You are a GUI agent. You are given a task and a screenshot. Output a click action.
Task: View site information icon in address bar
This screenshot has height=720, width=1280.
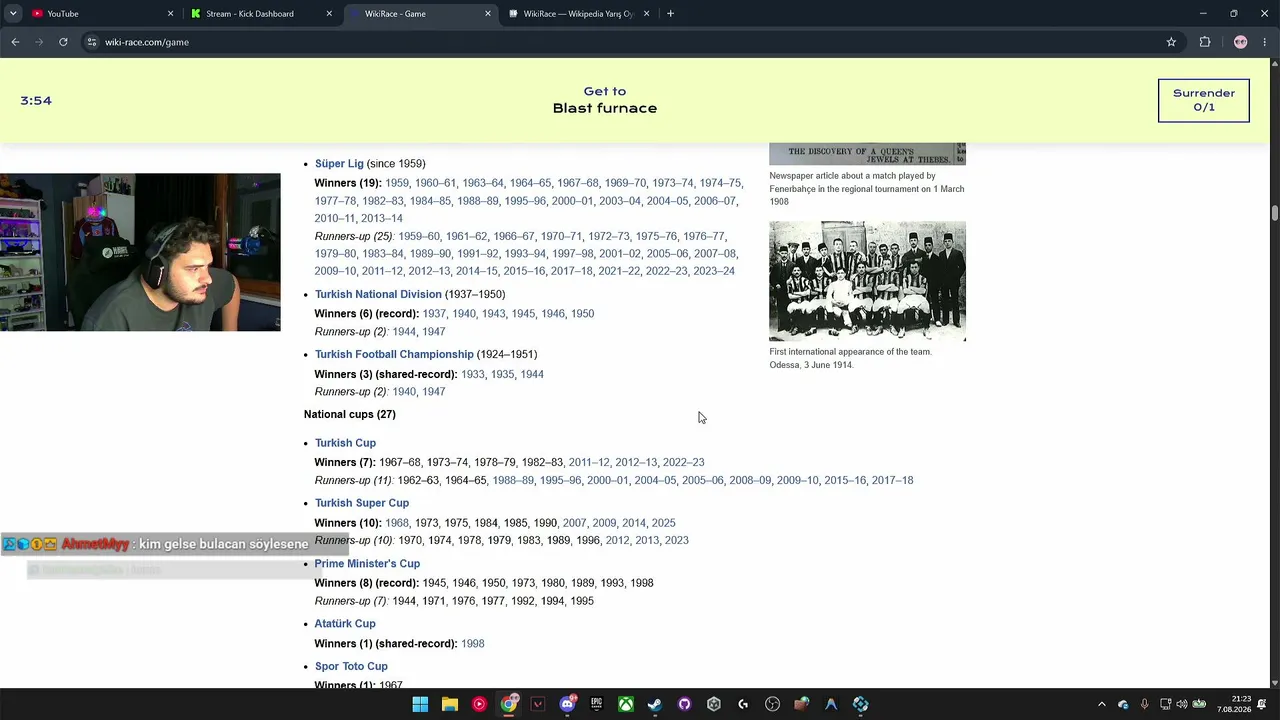pos(91,42)
